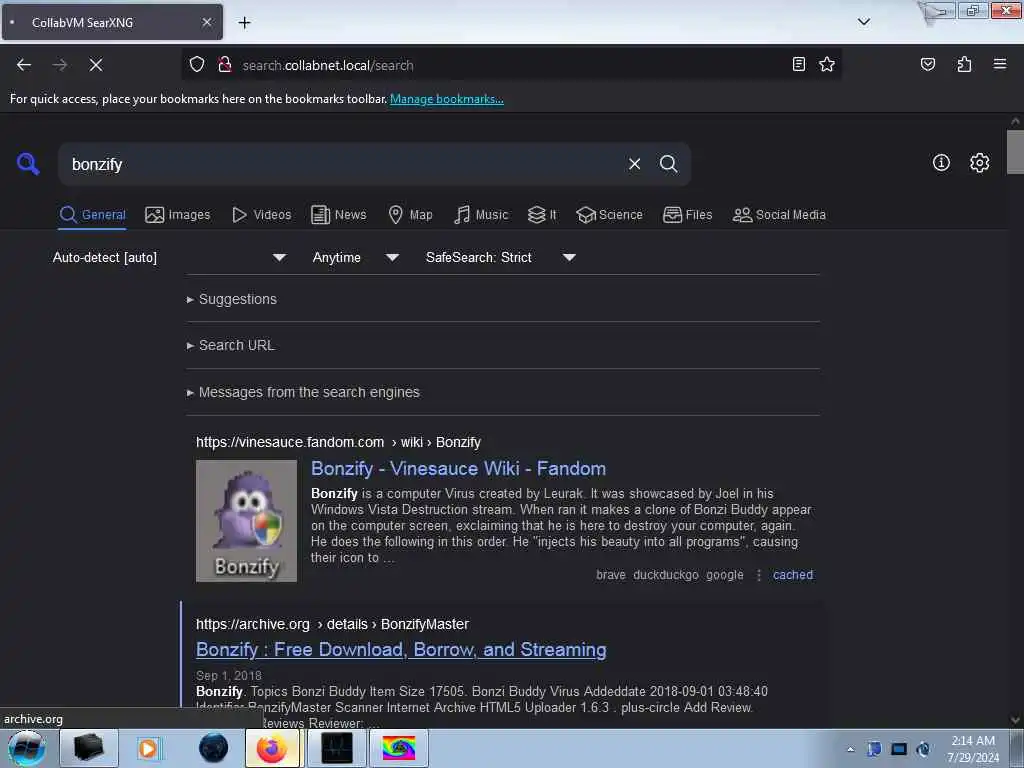Toggle reader view icon in address bar
The width and height of the screenshot is (1024, 768).
click(x=798, y=64)
